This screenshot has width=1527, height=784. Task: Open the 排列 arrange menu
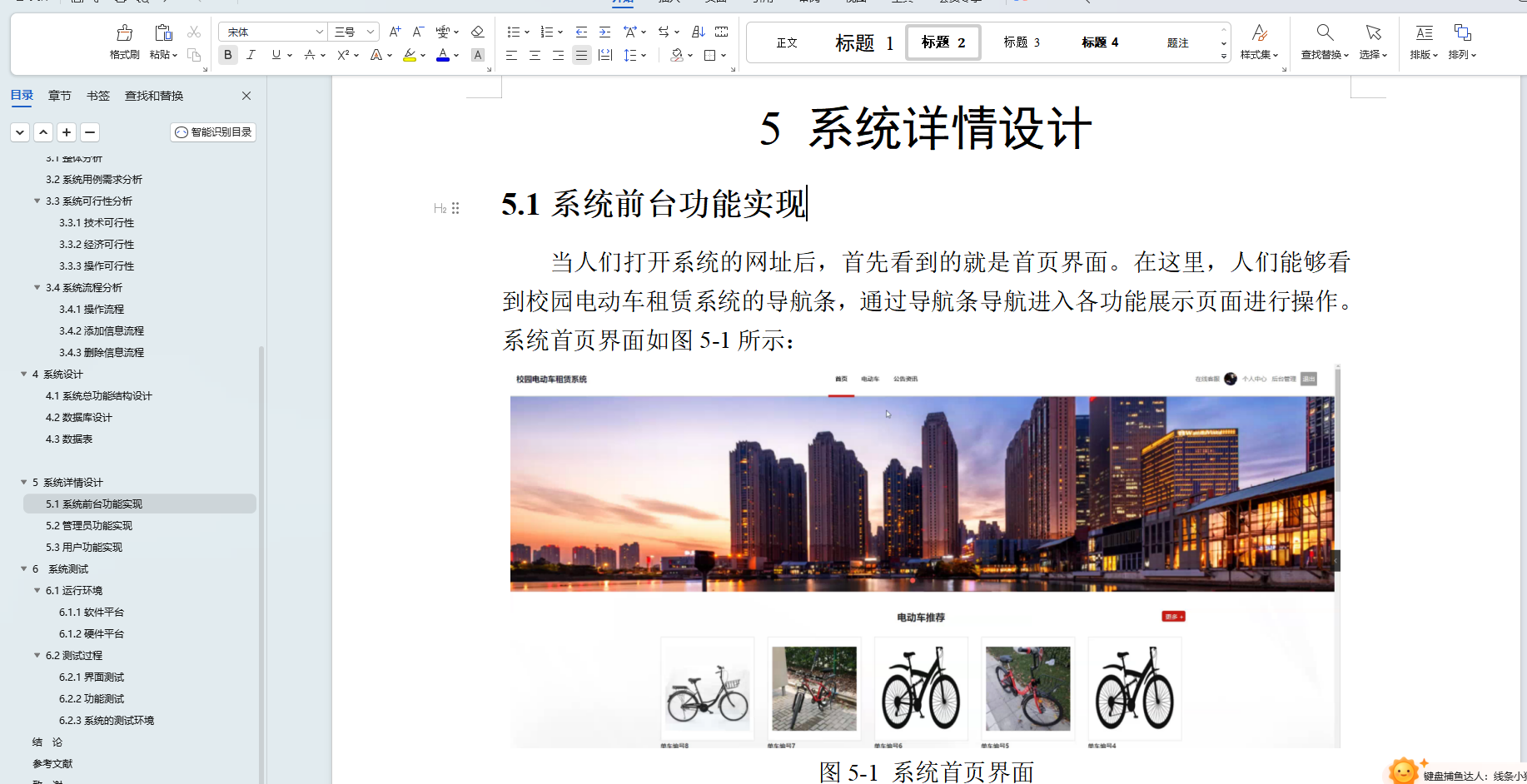point(1462,42)
